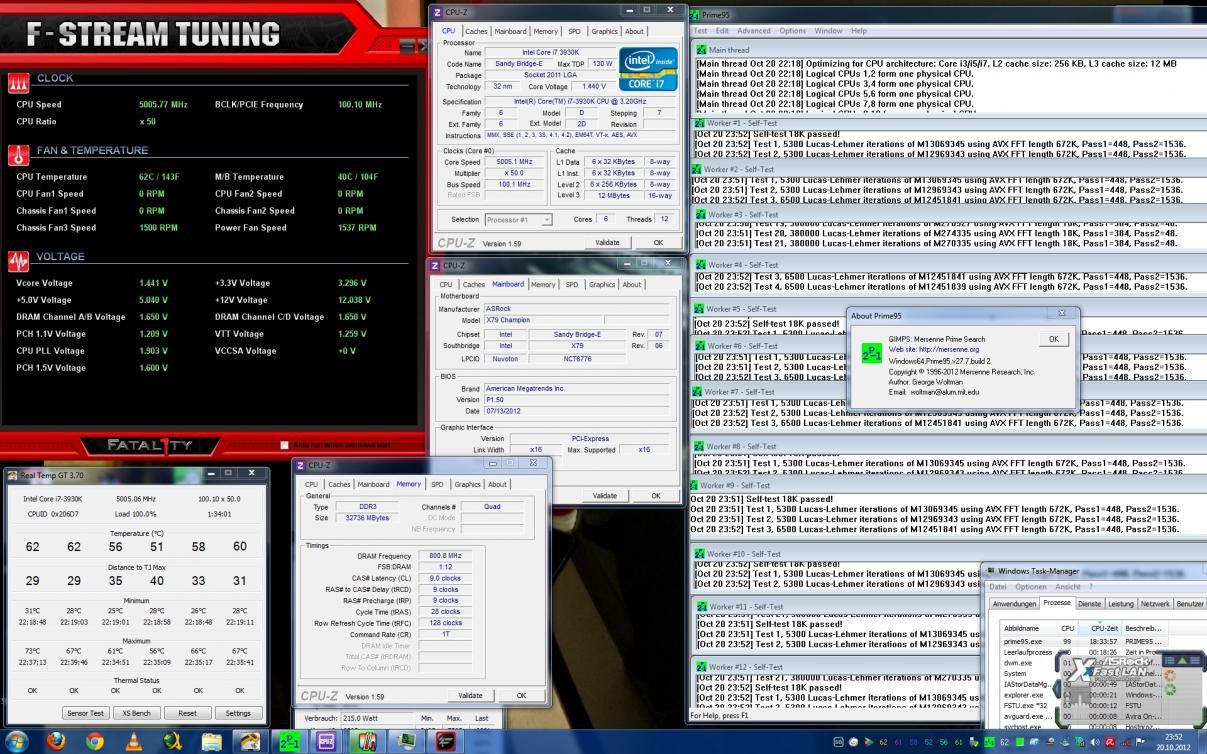This screenshot has width=1207, height=754.
Task: Open the Graphics tab in CPU-Z Mainboard window
Action: click(602, 284)
